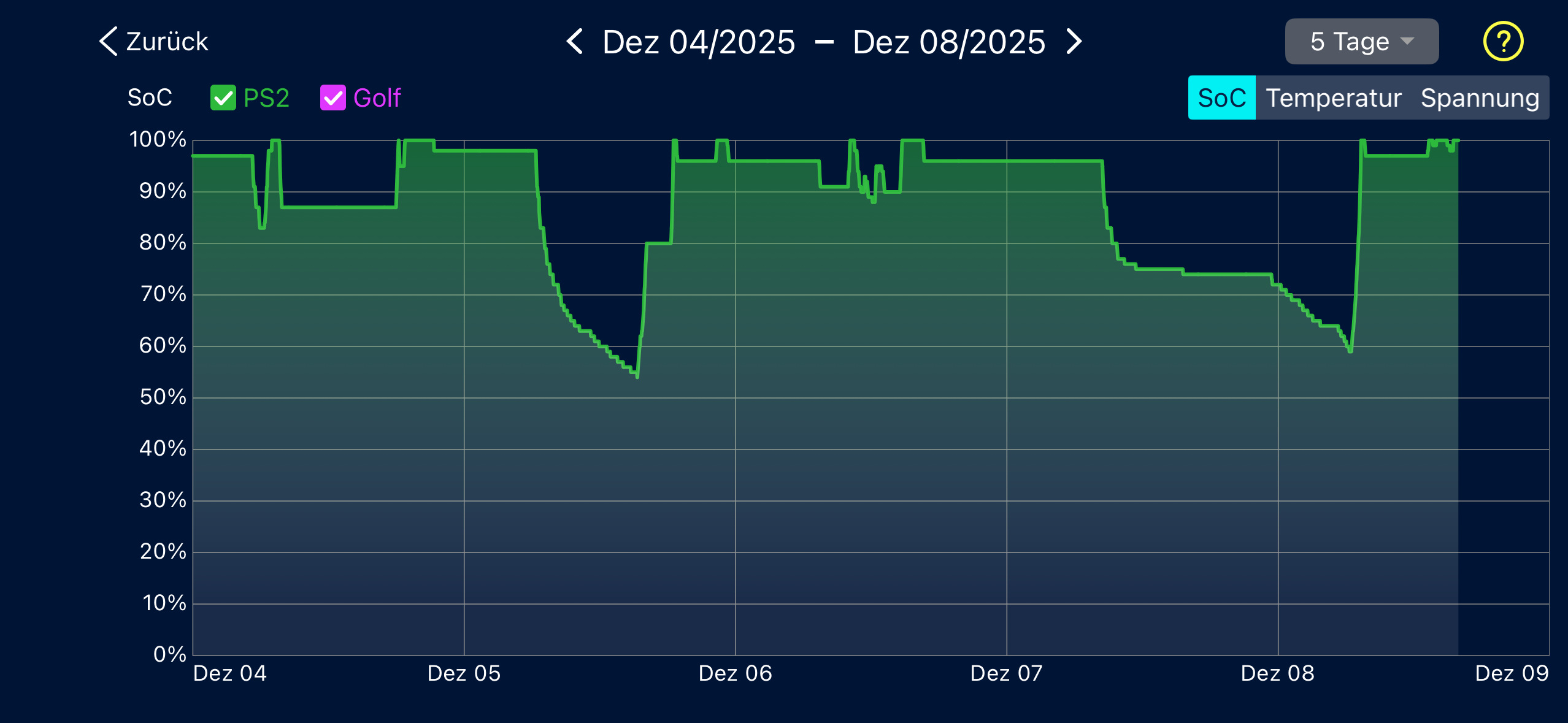Toggle the Golf series label
Screen dimensions: 1568x723
(x=377, y=98)
